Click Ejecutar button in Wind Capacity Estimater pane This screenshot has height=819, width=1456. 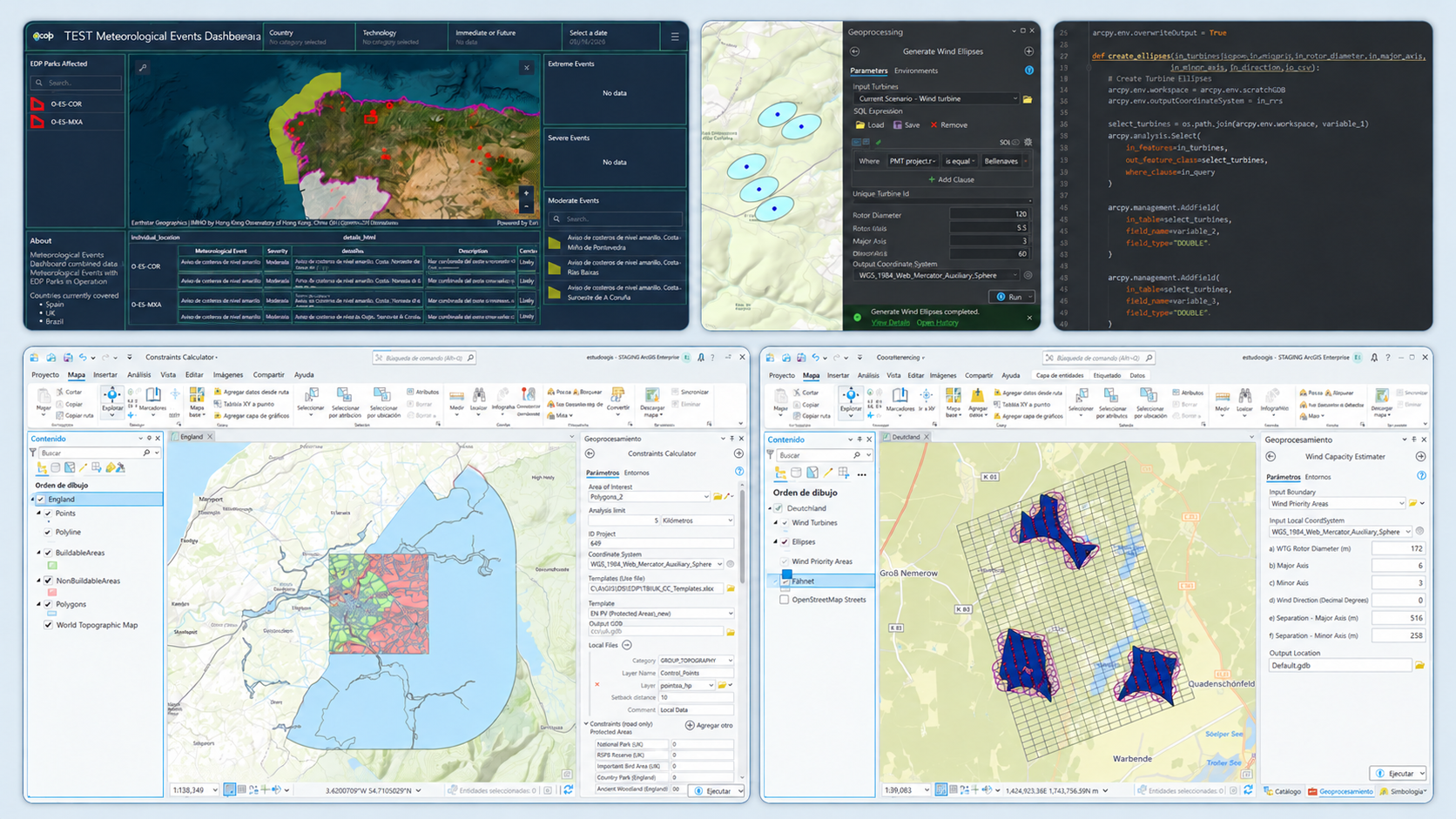(x=1396, y=773)
